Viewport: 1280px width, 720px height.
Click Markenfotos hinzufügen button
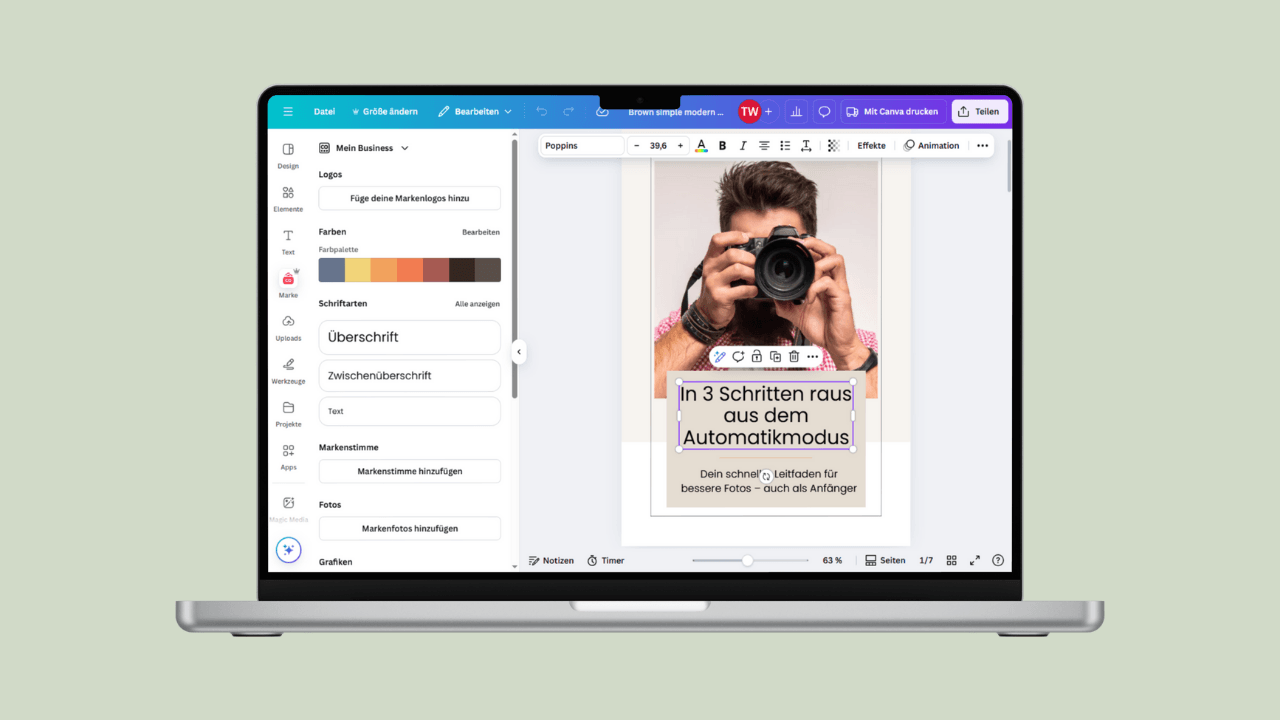409,528
